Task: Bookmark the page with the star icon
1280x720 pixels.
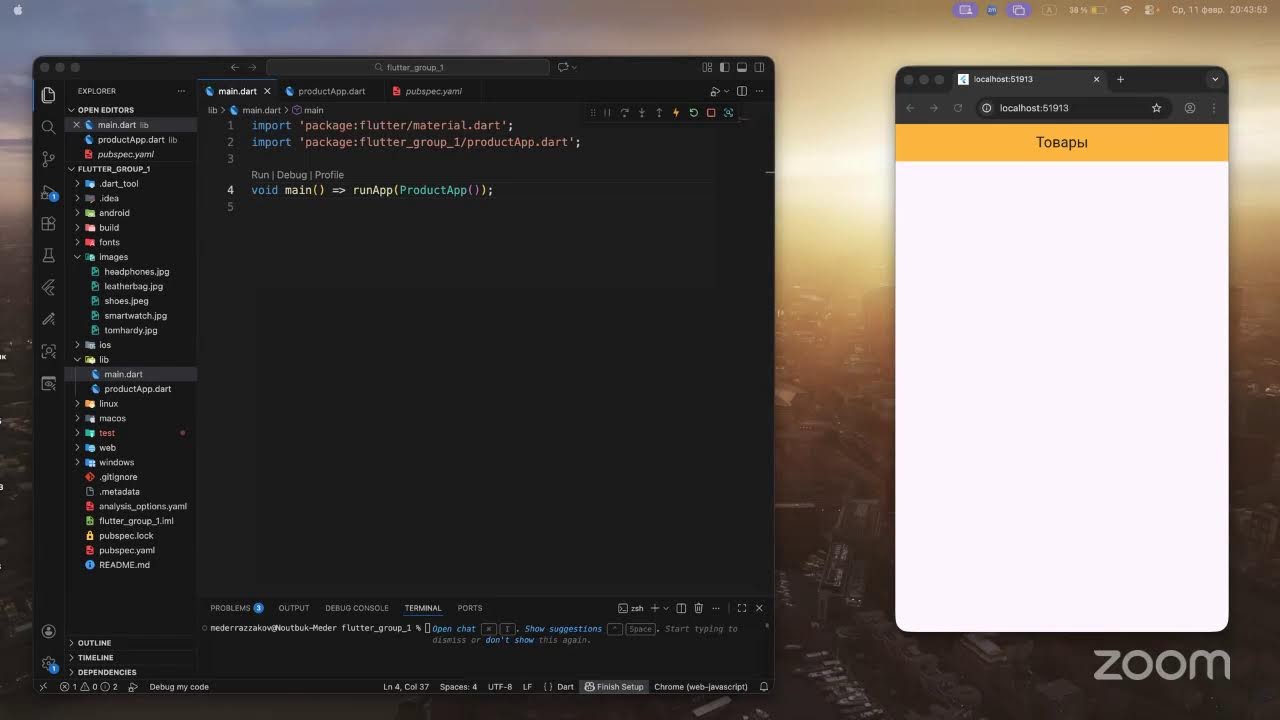Action: (x=1157, y=108)
